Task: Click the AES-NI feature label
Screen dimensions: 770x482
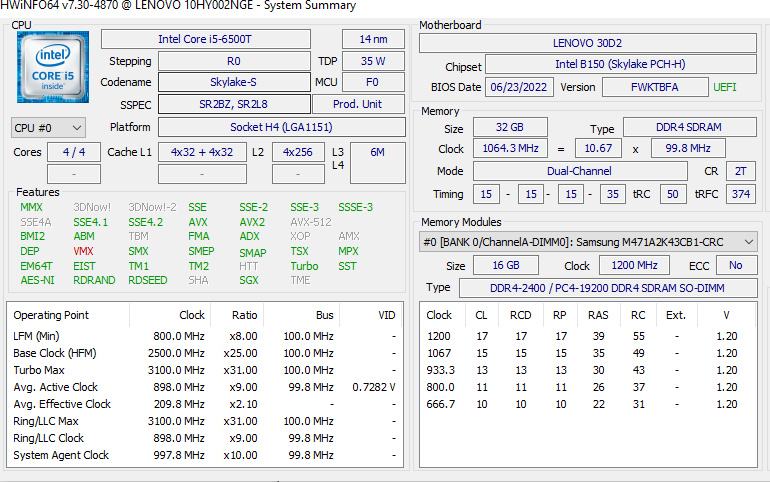Action: pos(37,281)
